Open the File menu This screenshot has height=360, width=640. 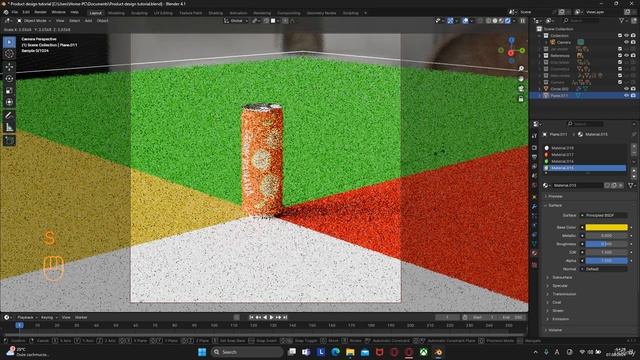15,12
